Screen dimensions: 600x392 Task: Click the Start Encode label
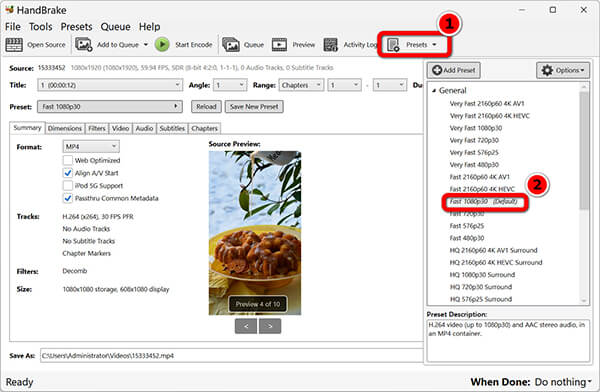tap(194, 45)
